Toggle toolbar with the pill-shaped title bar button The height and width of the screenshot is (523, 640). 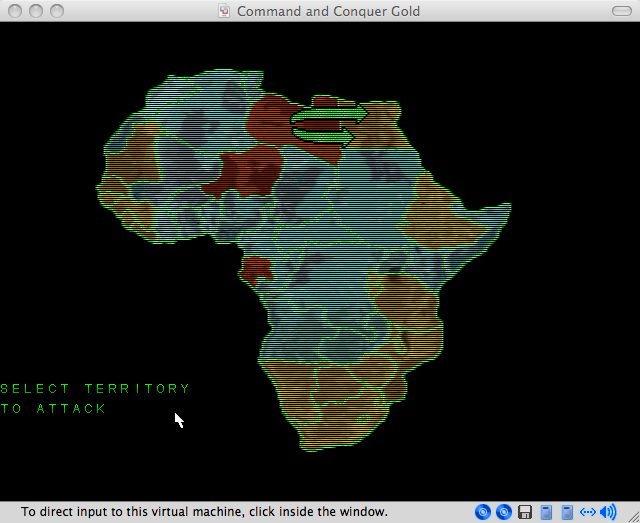click(x=622, y=11)
